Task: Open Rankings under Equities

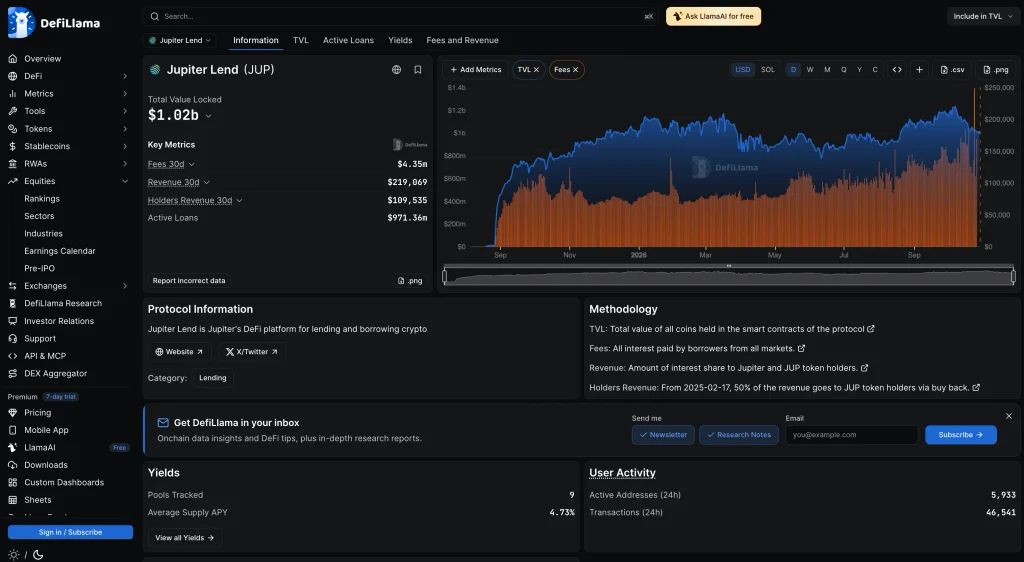Action: [42, 198]
